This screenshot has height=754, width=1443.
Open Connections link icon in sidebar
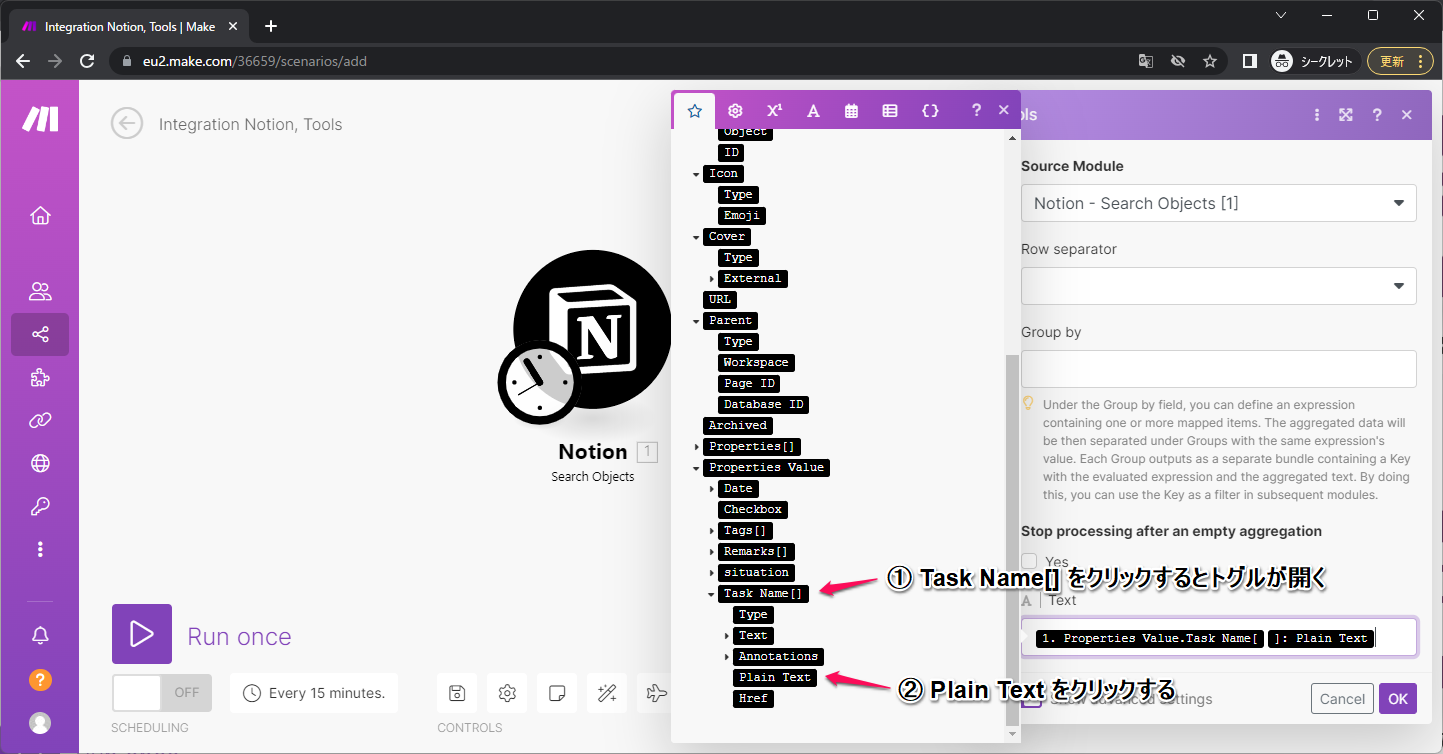click(40, 420)
